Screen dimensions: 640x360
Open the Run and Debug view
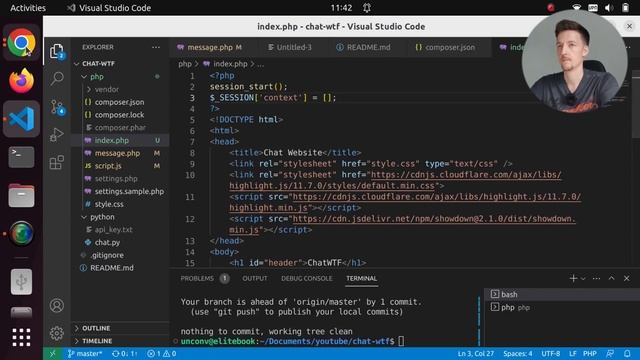pos(57,135)
